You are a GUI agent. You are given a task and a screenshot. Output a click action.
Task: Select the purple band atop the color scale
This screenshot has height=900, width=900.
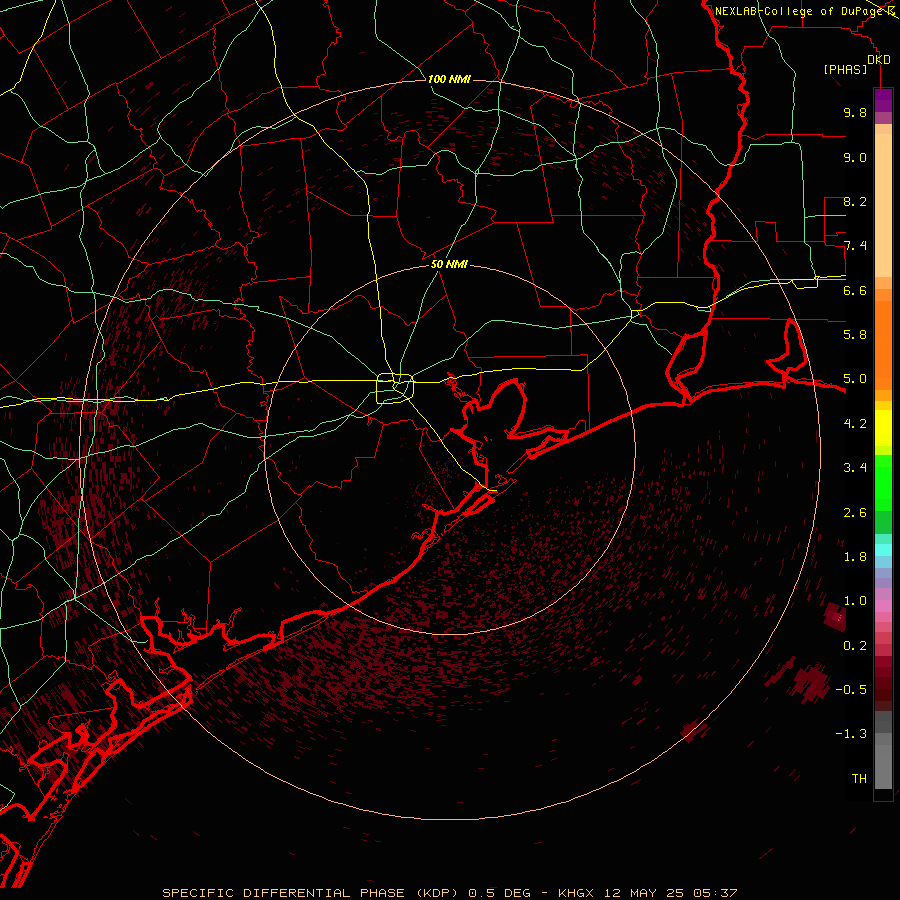click(x=883, y=100)
